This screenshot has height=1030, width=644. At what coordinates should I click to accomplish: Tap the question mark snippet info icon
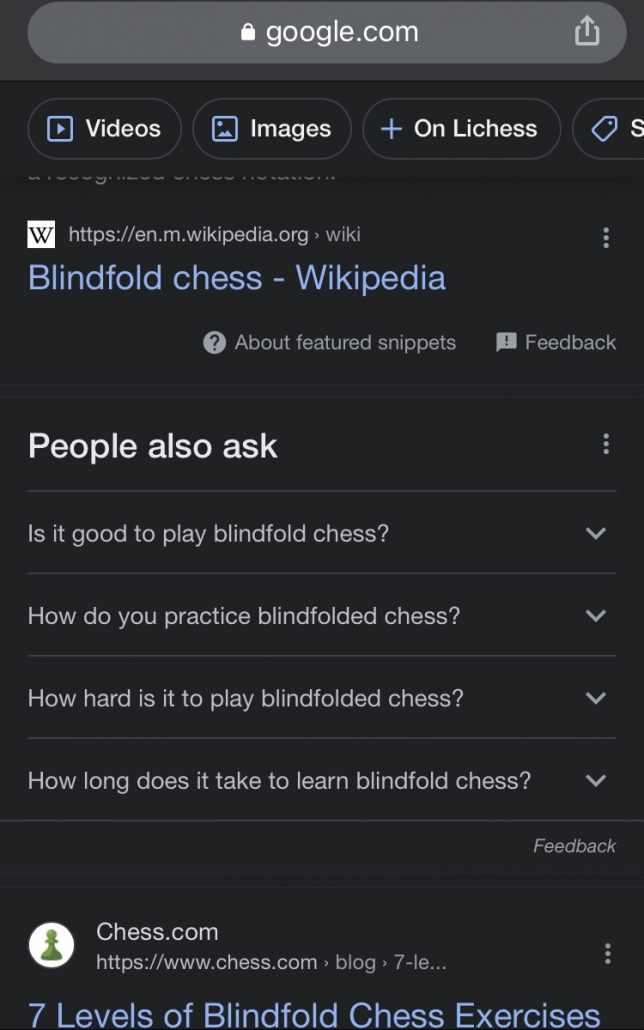(x=214, y=342)
